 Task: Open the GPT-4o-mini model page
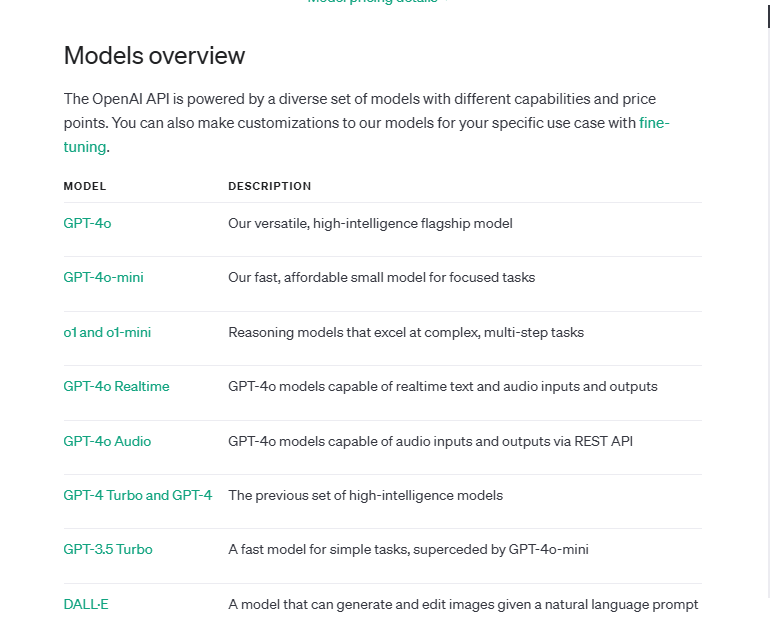coord(103,277)
